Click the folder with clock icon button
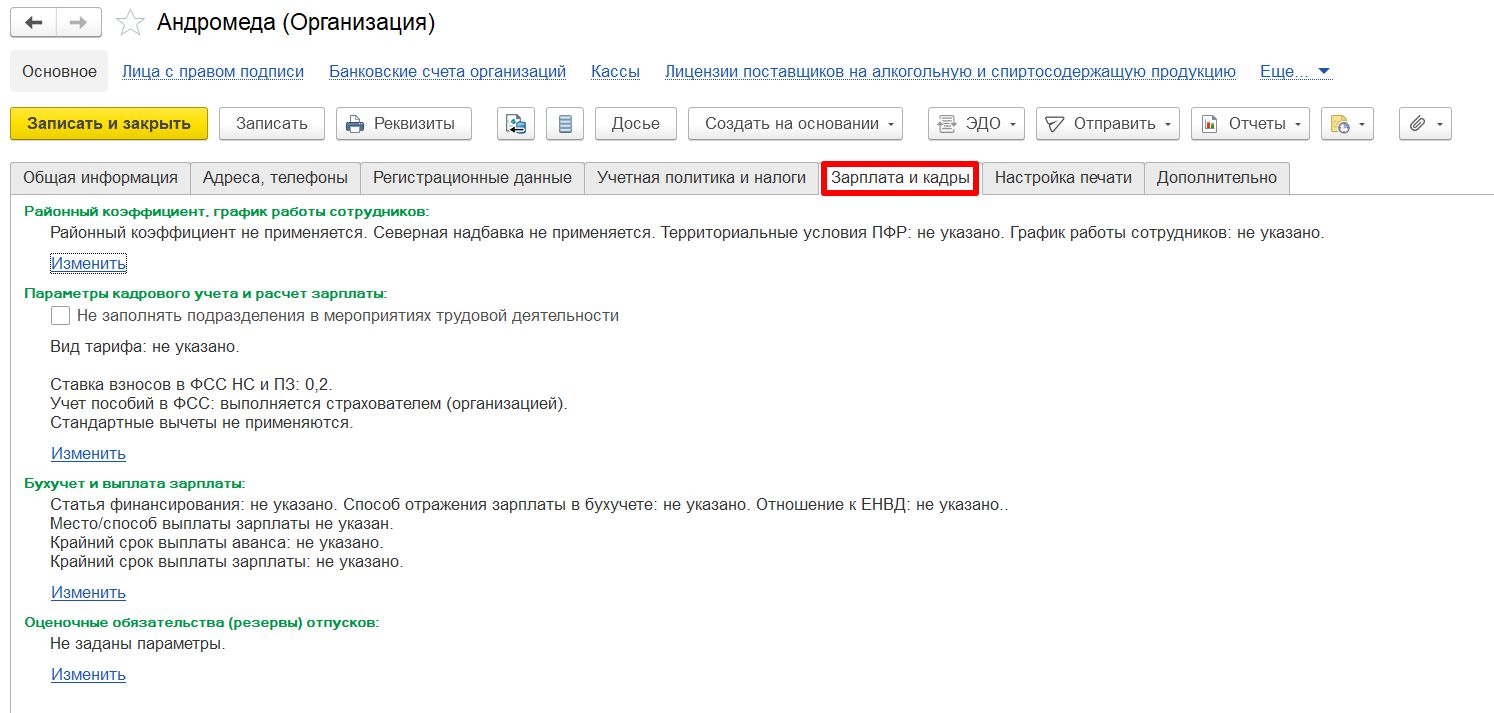Image resolution: width=1494 pixels, height=713 pixels. 1346,124
